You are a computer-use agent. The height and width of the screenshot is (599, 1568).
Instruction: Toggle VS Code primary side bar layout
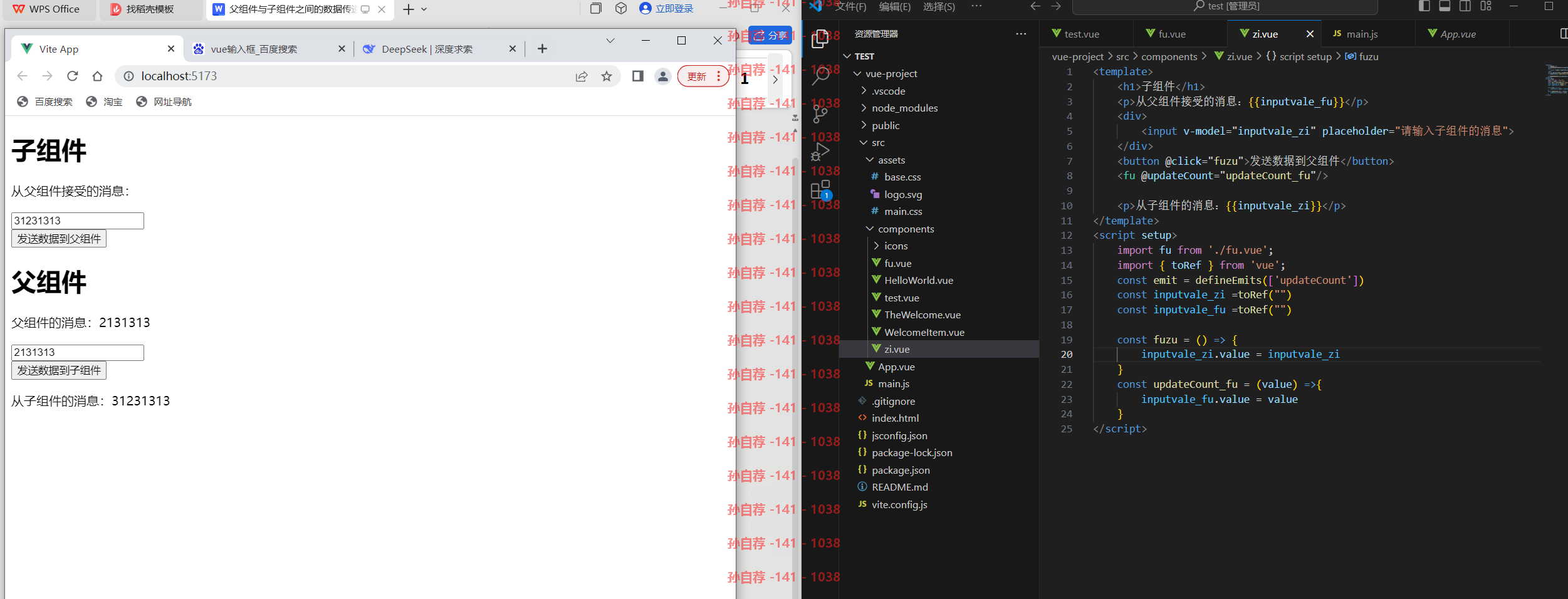click(1424, 6)
